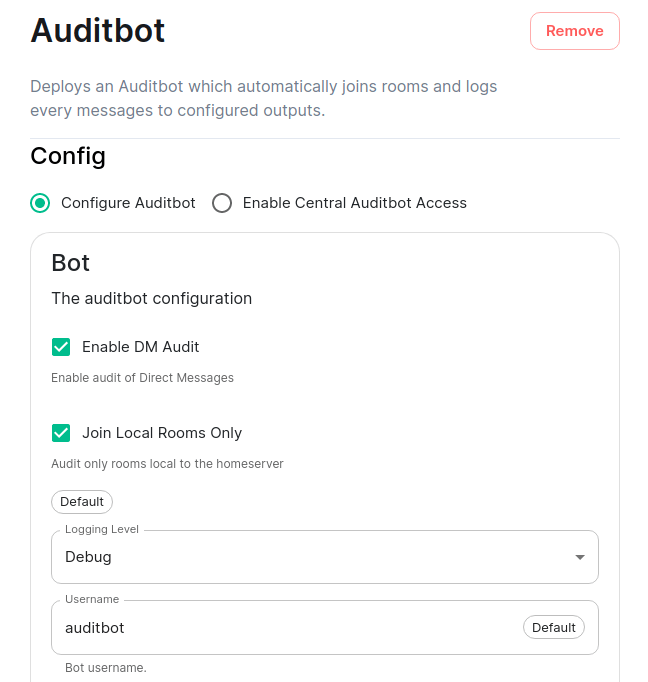Click the 'The auditbot configuration' subtitle

tap(152, 298)
